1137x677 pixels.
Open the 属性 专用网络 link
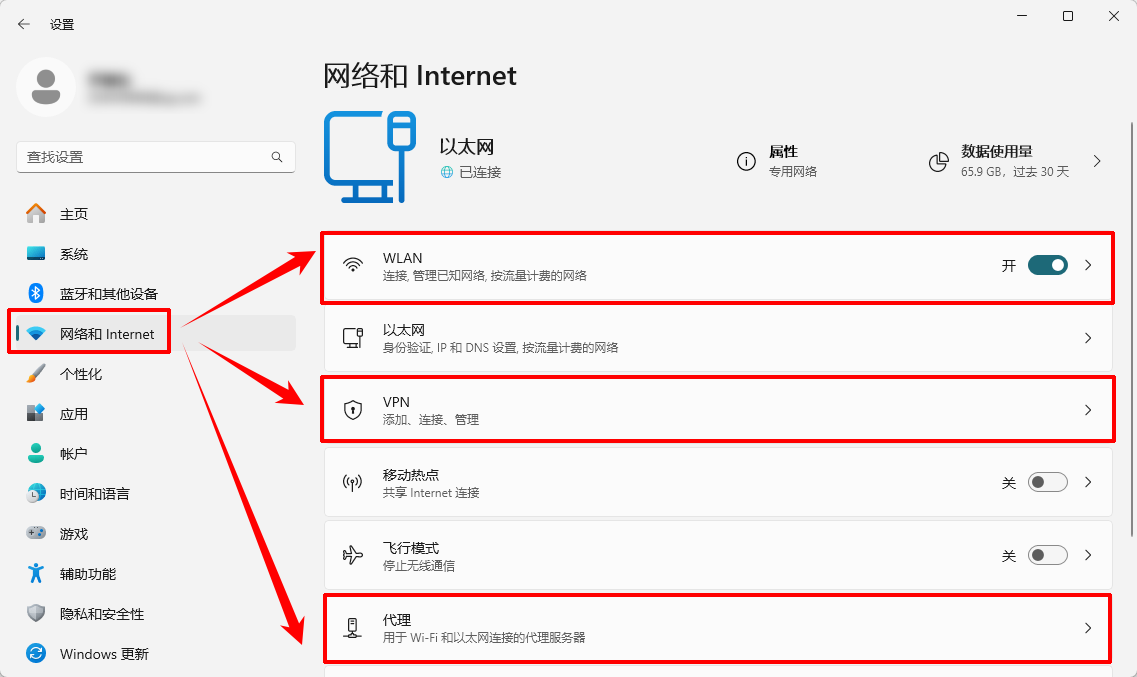pos(777,161)
